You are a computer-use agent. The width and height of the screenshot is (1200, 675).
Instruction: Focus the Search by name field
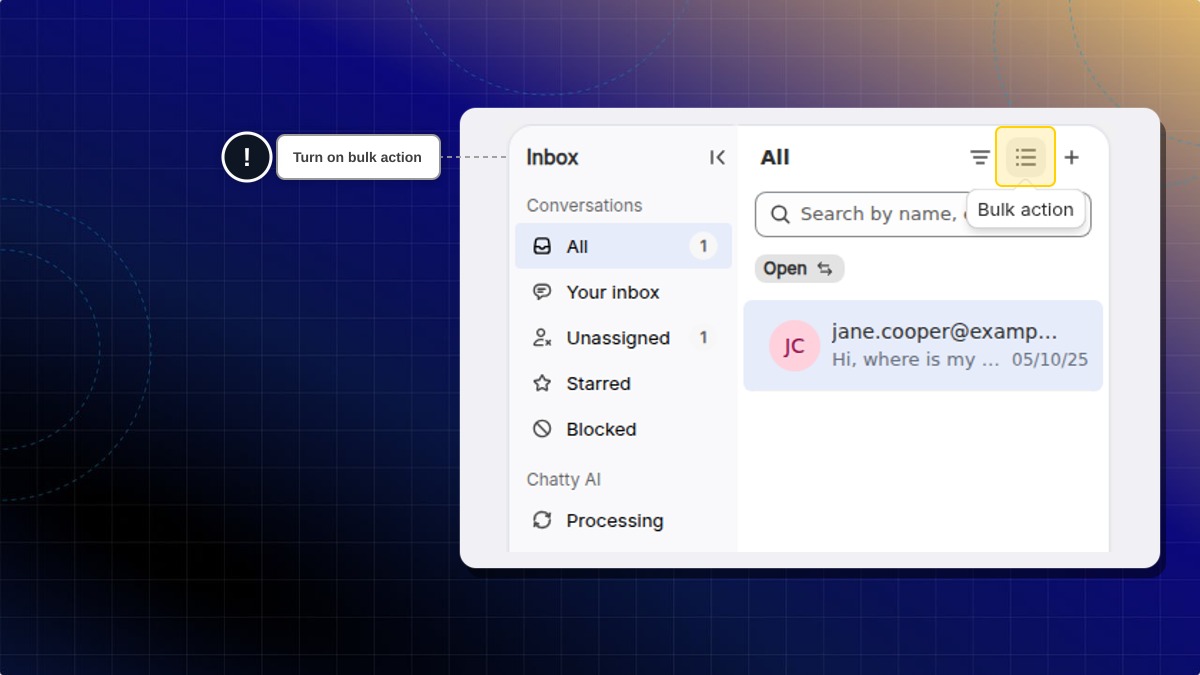click(x=922, y=214)
